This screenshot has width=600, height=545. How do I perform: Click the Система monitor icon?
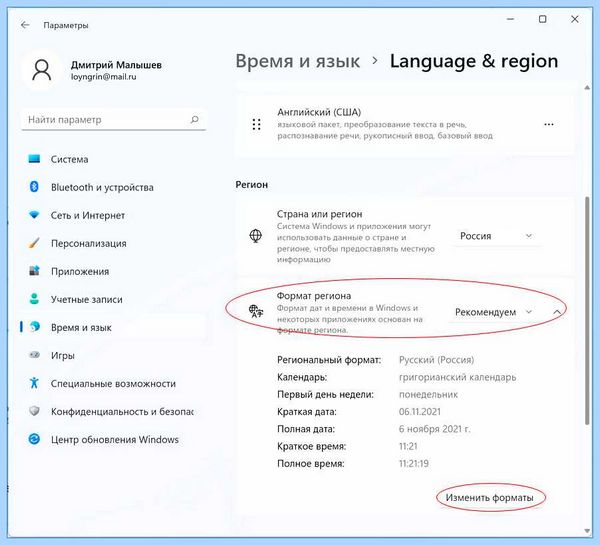tap(34, 159)
